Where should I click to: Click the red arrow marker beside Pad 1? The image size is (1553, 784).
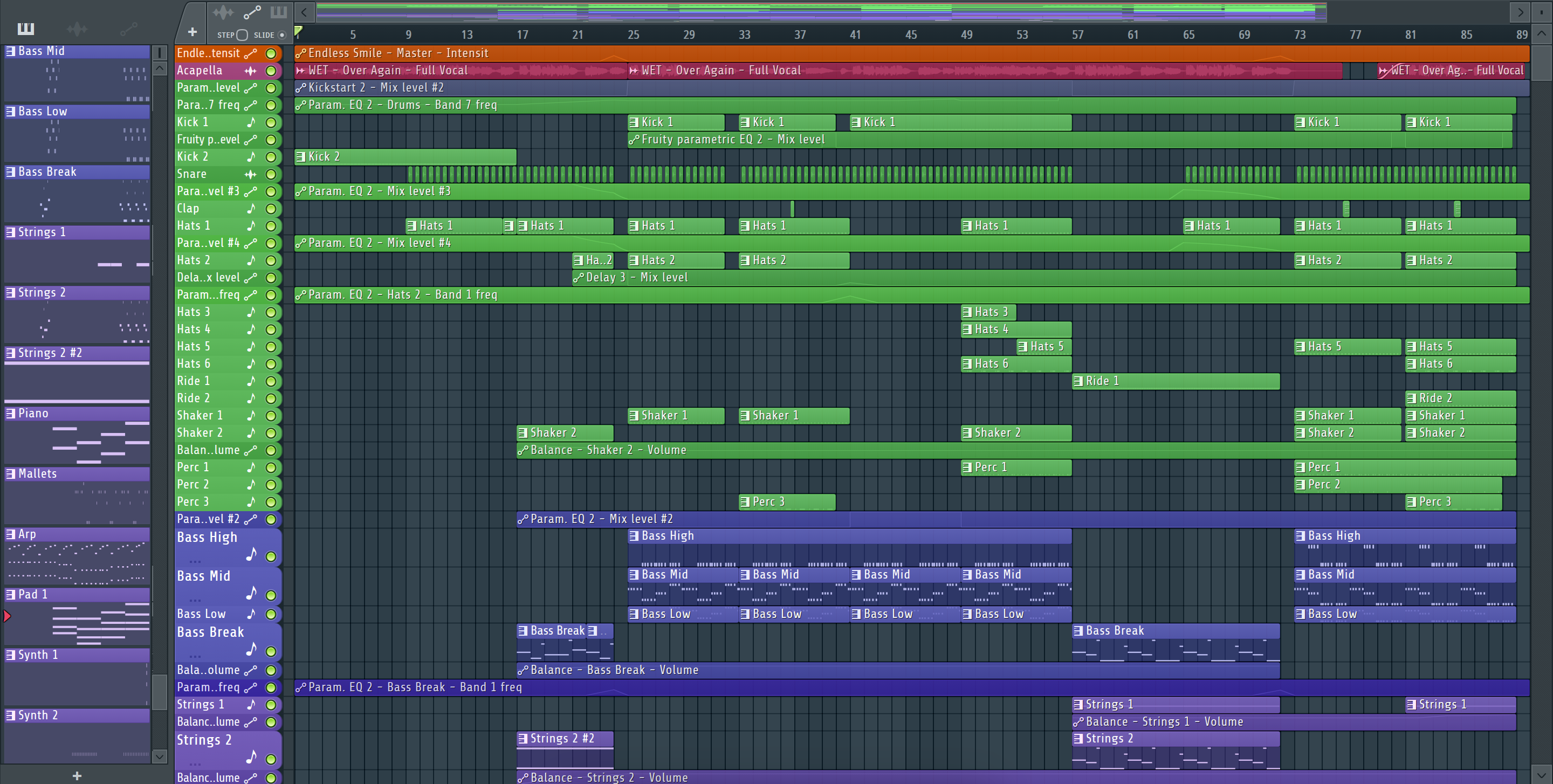[x=6, y=616]
